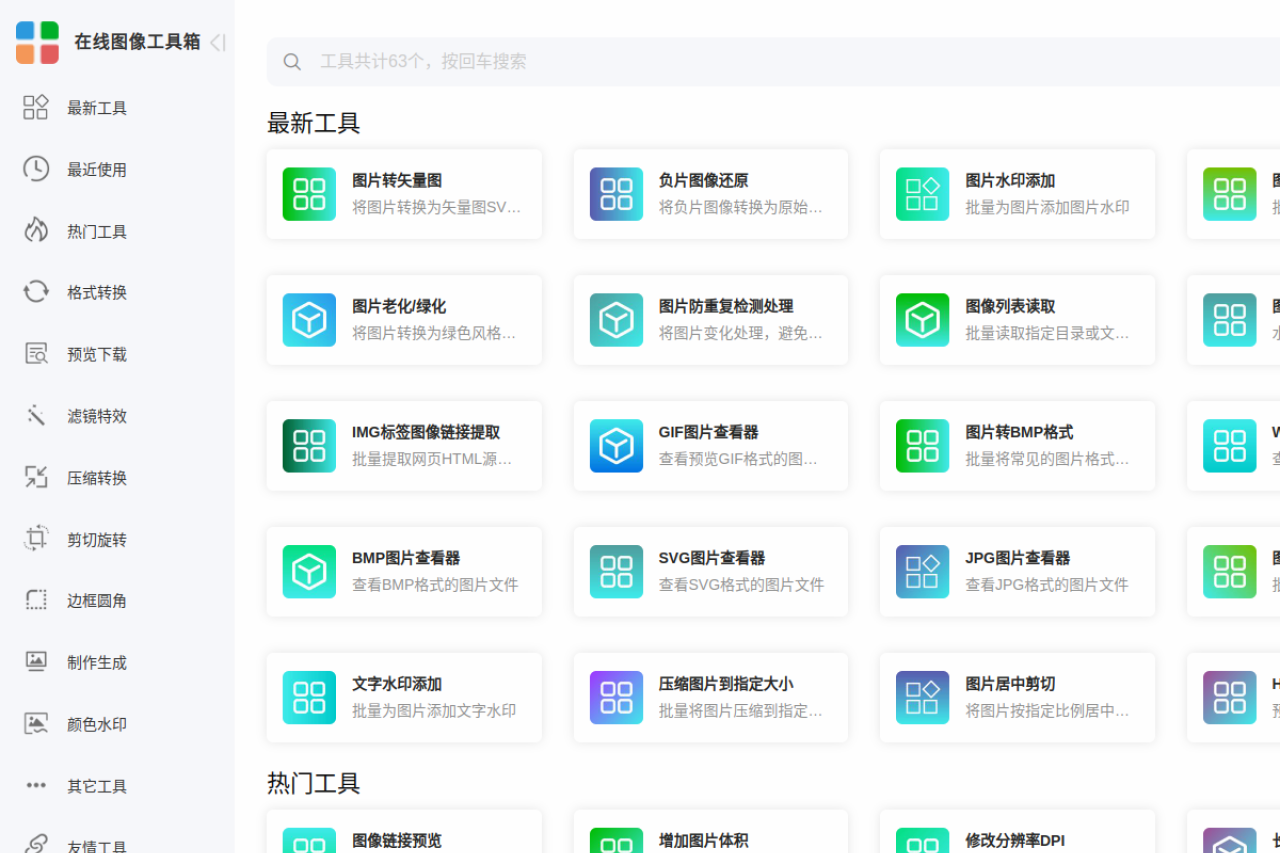Click the BMP图片查看器 cube icon

coord(309,572)
